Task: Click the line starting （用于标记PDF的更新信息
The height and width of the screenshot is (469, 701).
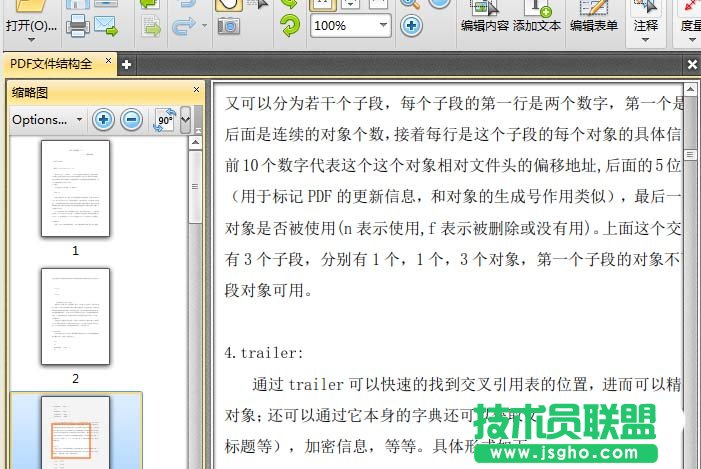Action: pyautogui.click(x=454, y=196)
